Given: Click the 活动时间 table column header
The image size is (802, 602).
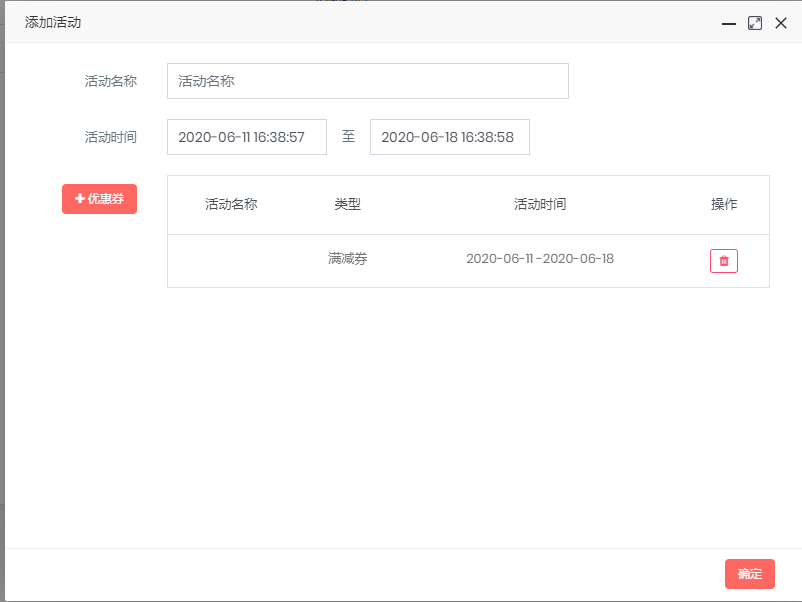Looking at the screenshot, I should coord(540,204).
